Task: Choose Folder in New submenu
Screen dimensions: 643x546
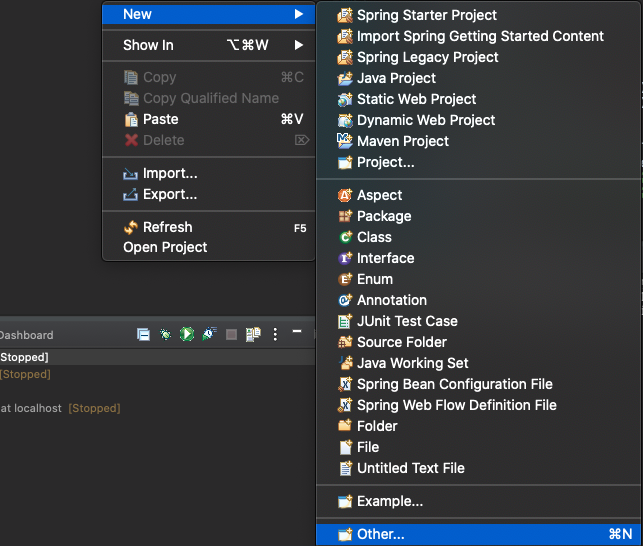Action: click(x=479, y=426)
